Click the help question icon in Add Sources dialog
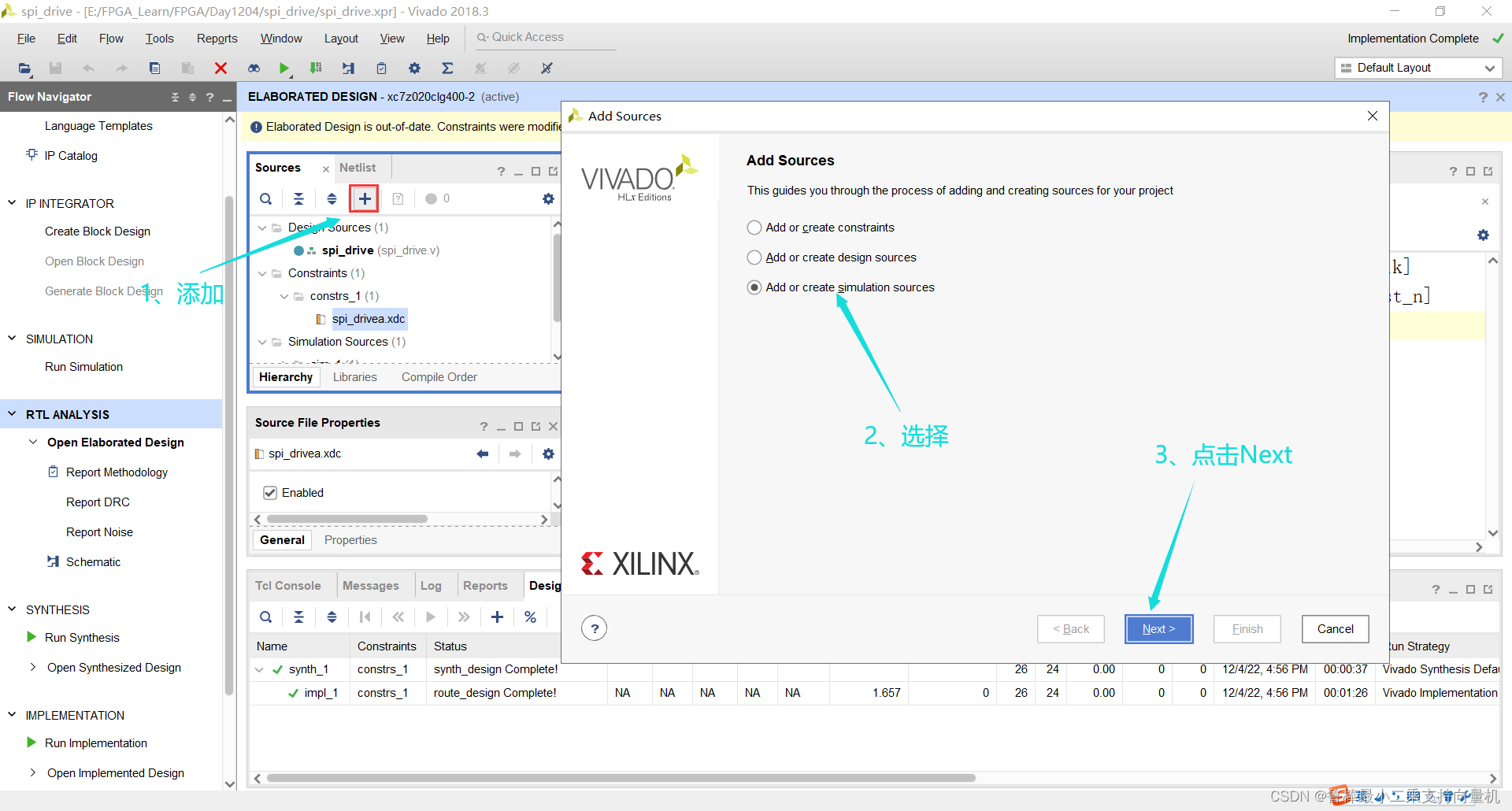The height and width of the screenshot is (811, 1512). click(595, 628)
